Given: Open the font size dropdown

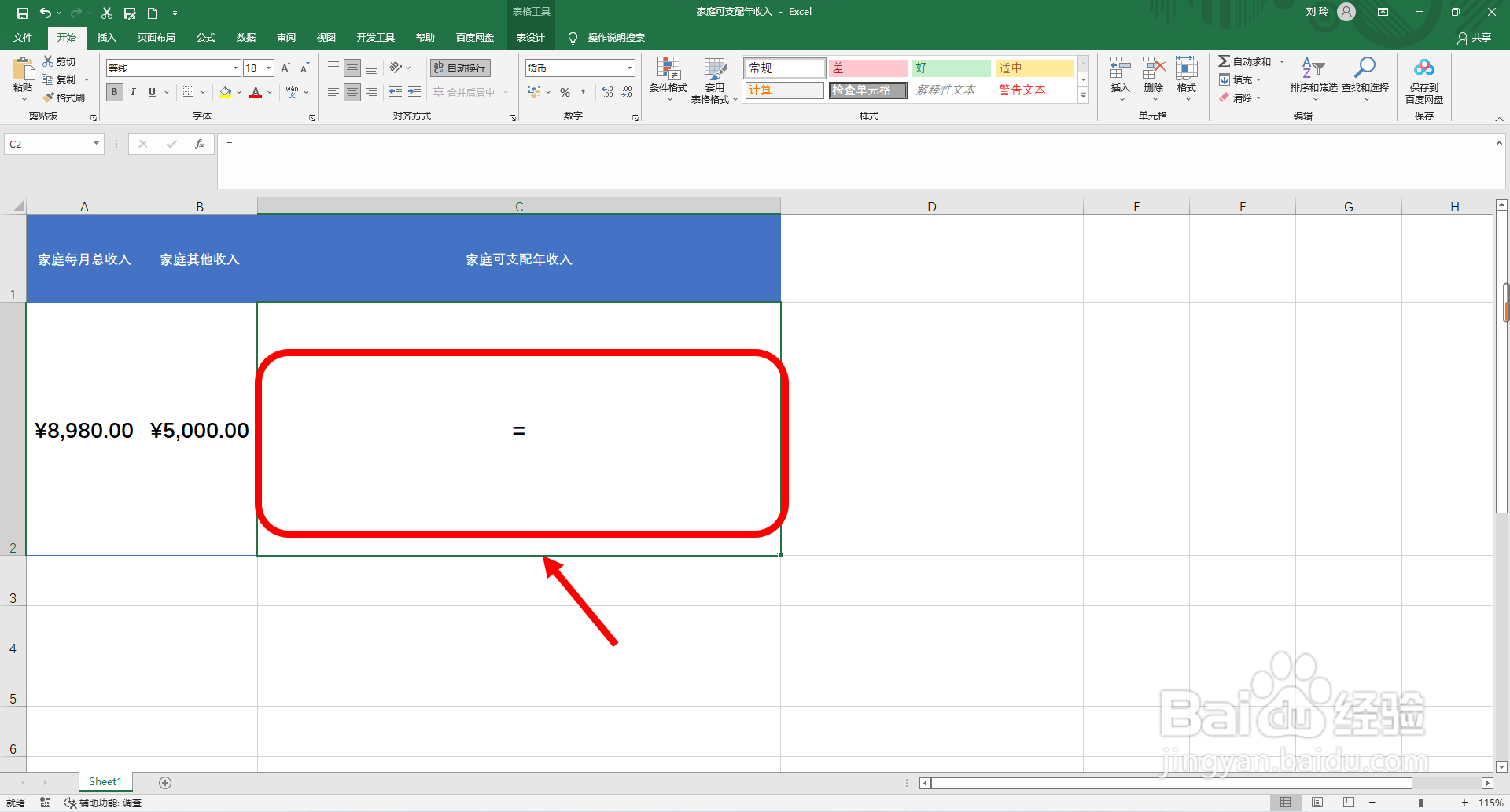Looking at the screenshot, I should [x=268, y=68].
